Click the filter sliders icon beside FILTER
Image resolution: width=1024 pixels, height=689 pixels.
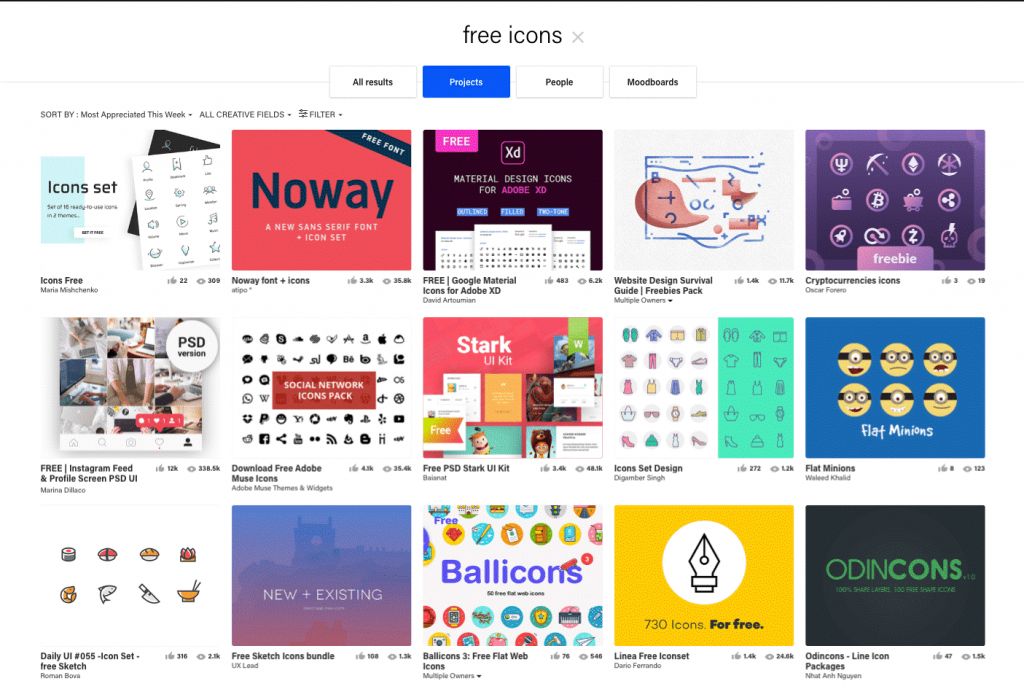click(303, 114)
